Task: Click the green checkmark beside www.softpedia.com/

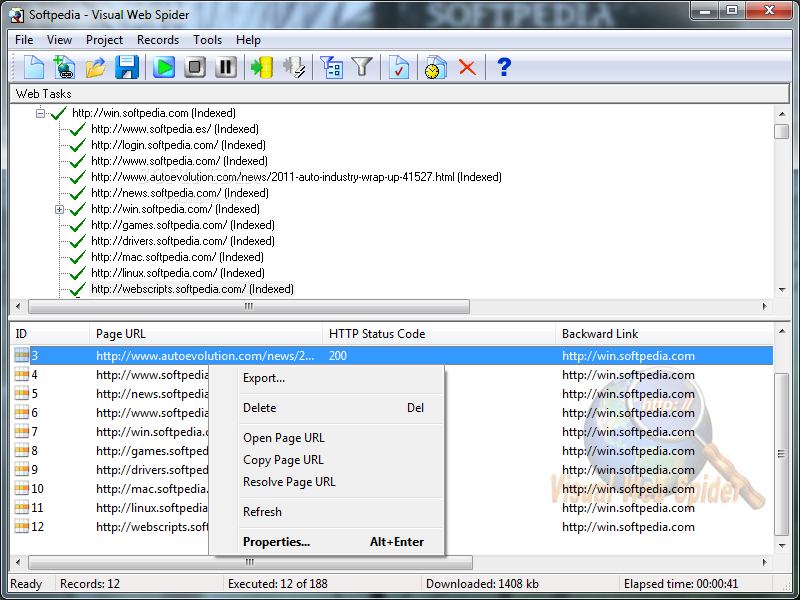Action: (77, 161)
